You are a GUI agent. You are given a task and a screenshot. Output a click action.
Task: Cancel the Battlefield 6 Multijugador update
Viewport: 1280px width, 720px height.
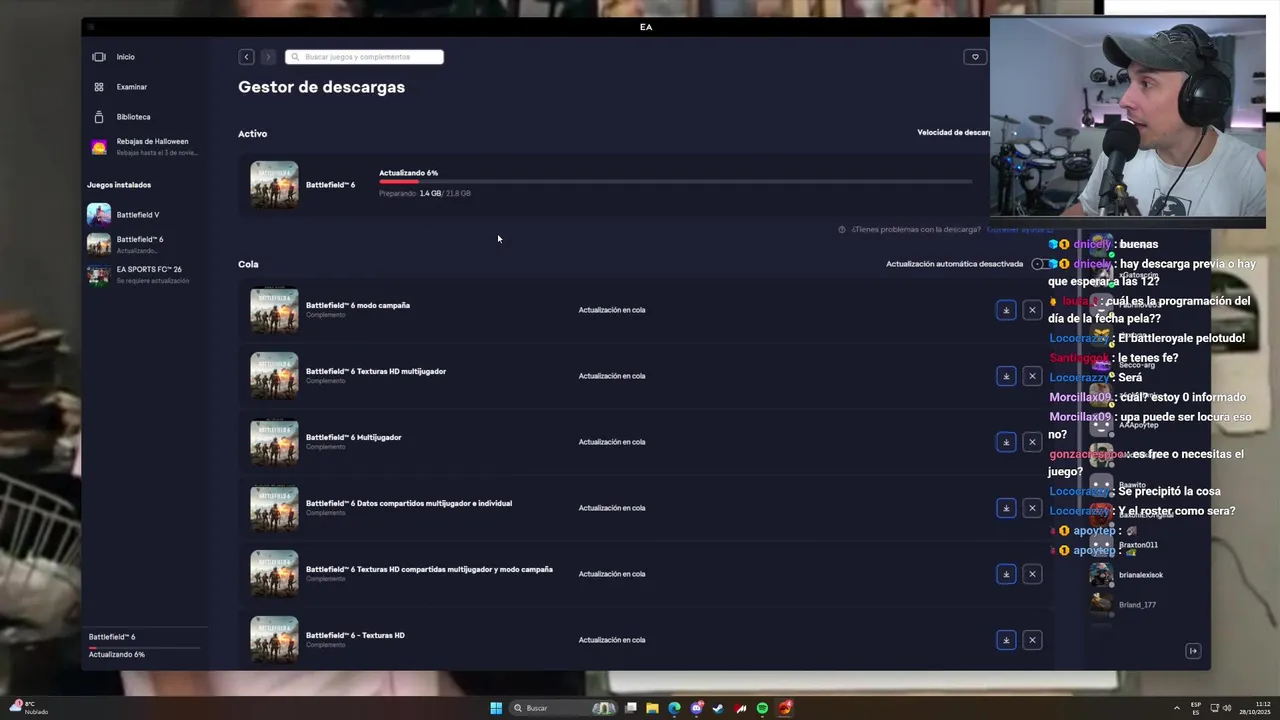1032,442
